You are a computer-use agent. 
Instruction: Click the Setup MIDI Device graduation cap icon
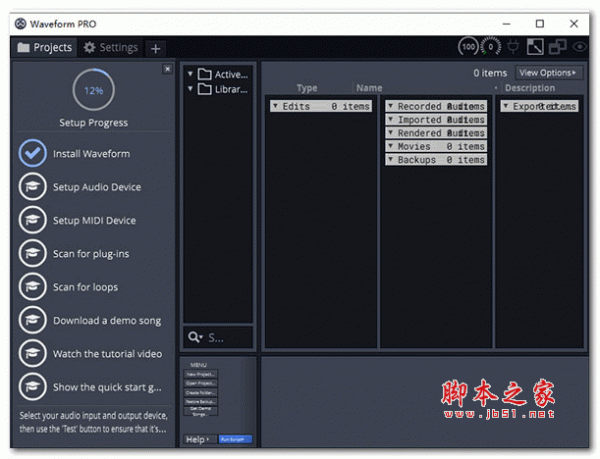tap(33, 220)
